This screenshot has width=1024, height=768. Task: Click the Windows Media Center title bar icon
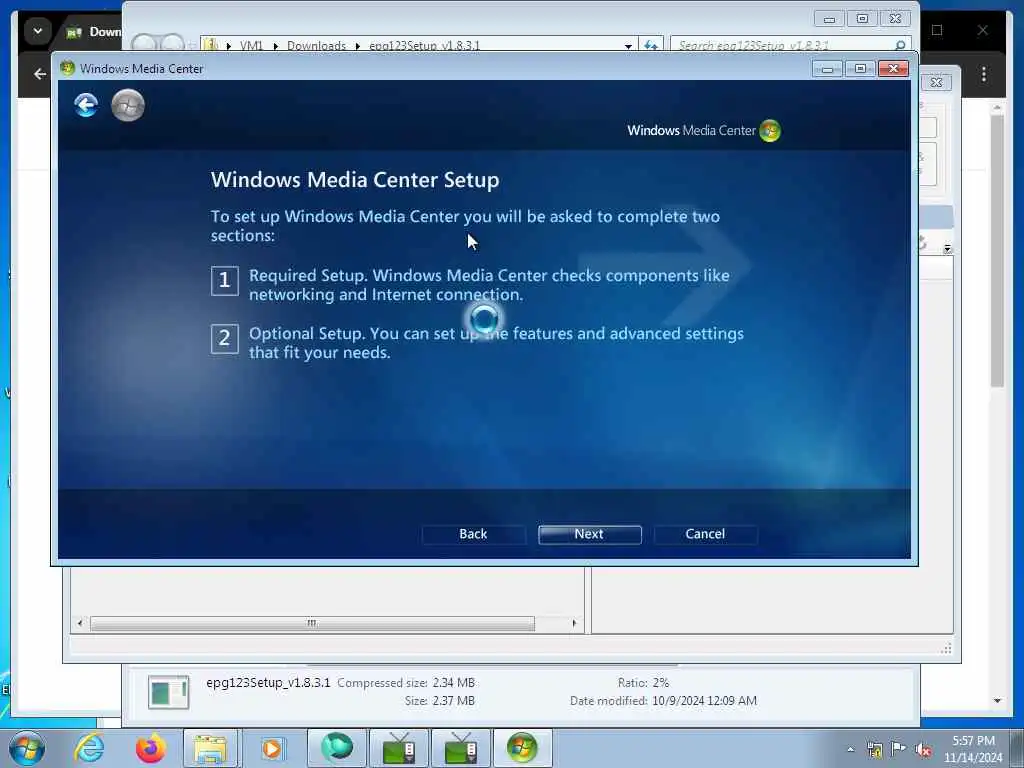(x=67, y=69)
